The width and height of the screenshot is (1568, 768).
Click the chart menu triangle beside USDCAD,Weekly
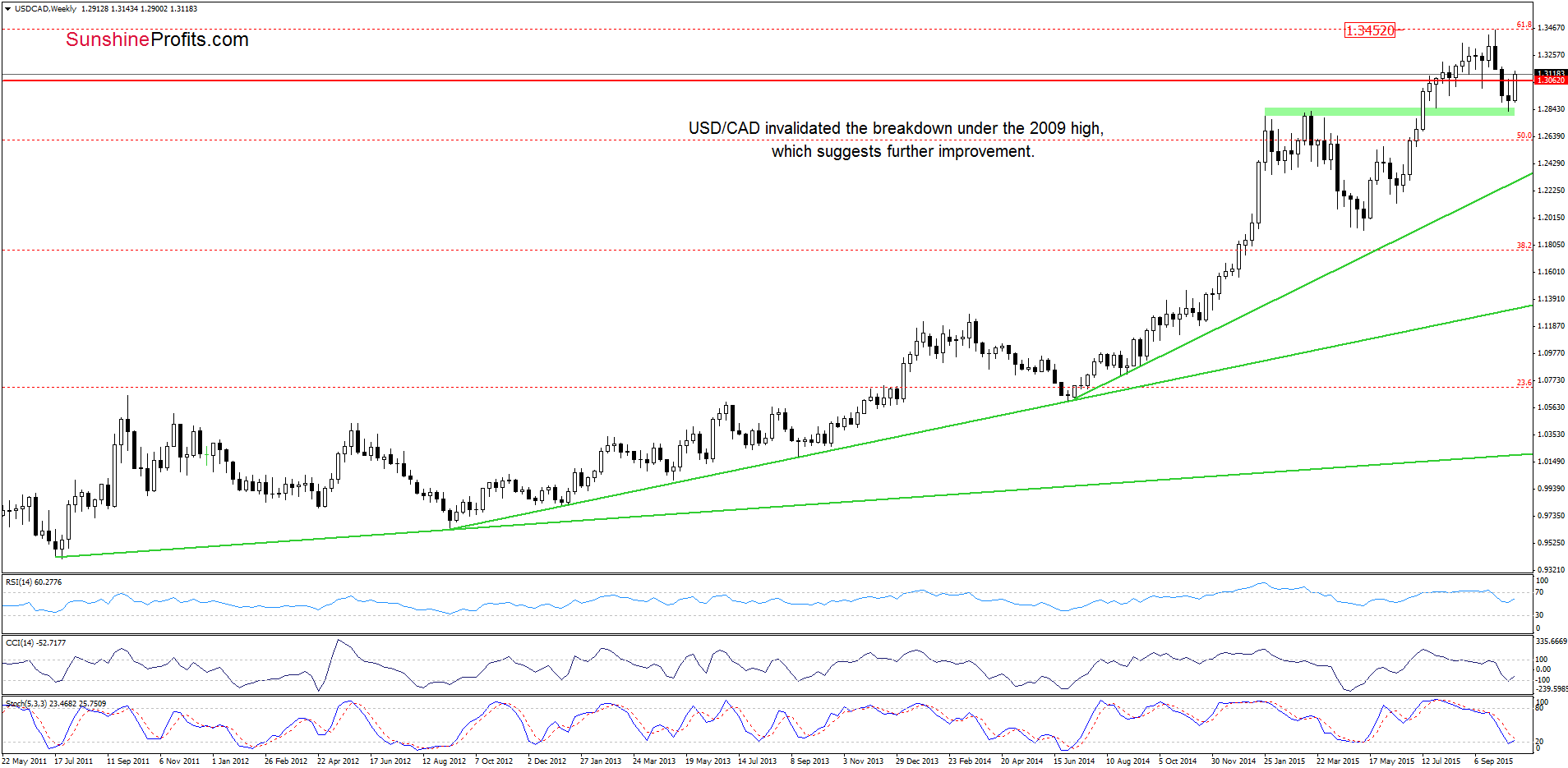[x=8, y=9]
